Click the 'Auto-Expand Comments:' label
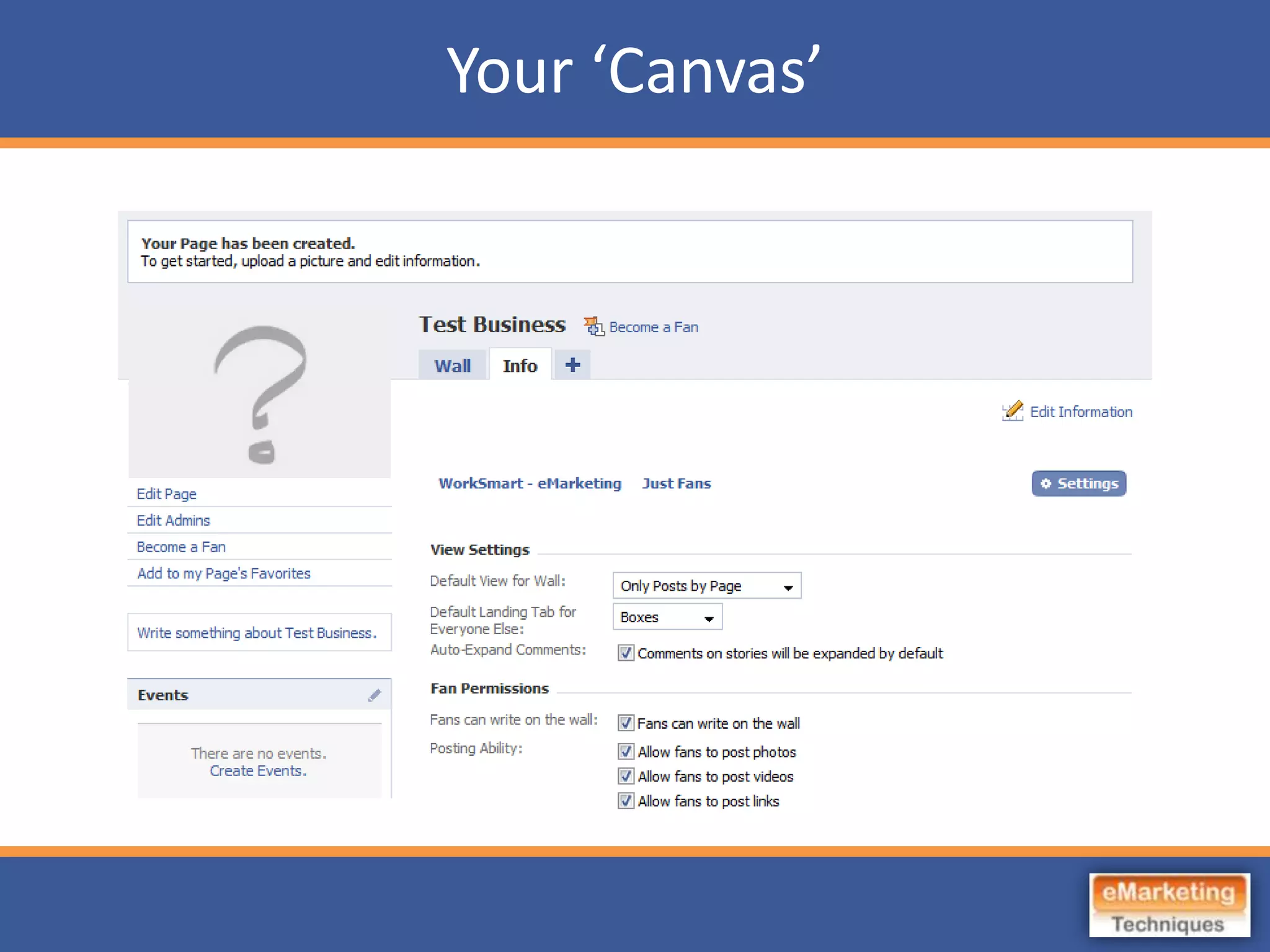1270x952 pixels. coord(508,650)
